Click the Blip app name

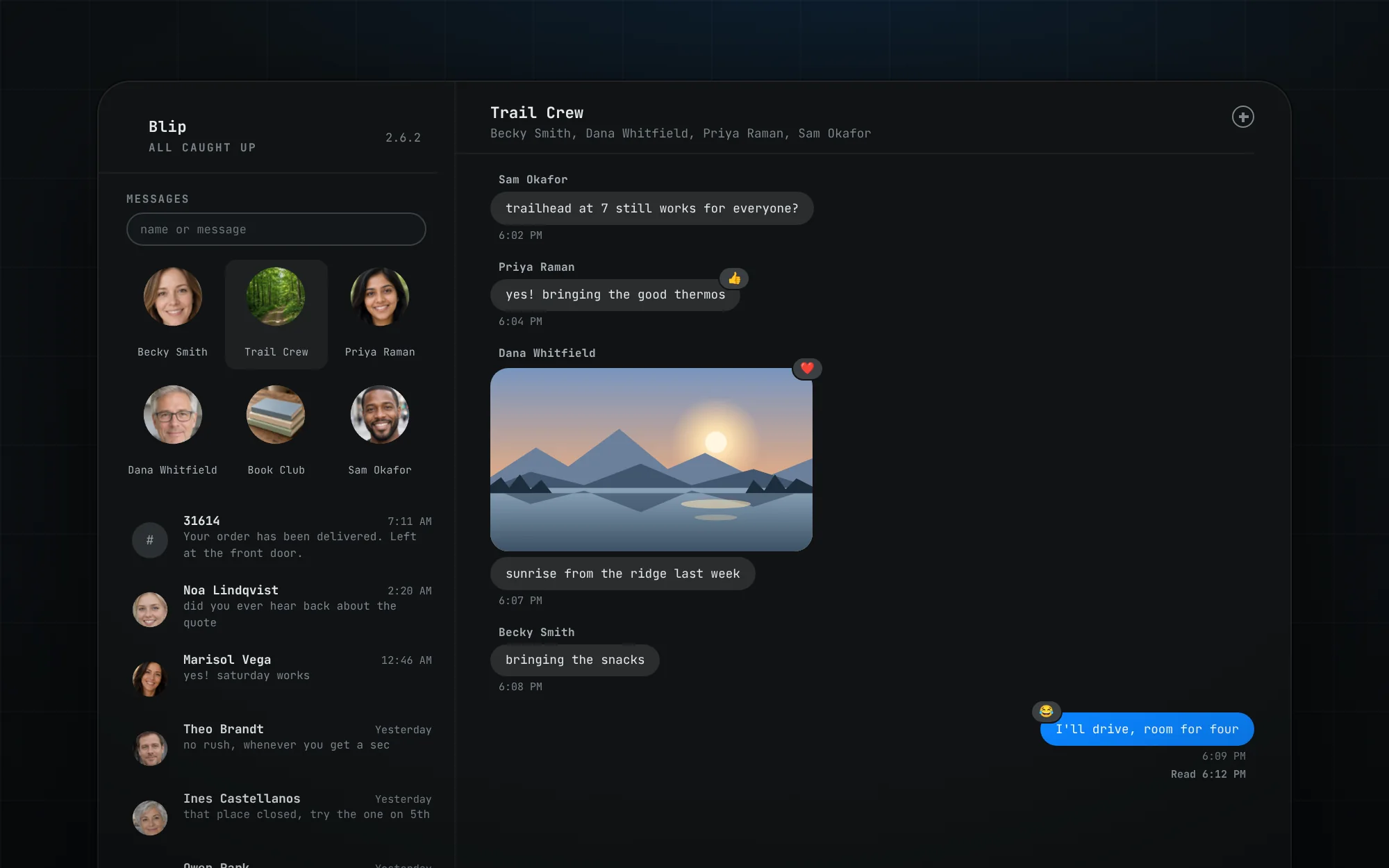pyautogui.click(x=167, y=126)
